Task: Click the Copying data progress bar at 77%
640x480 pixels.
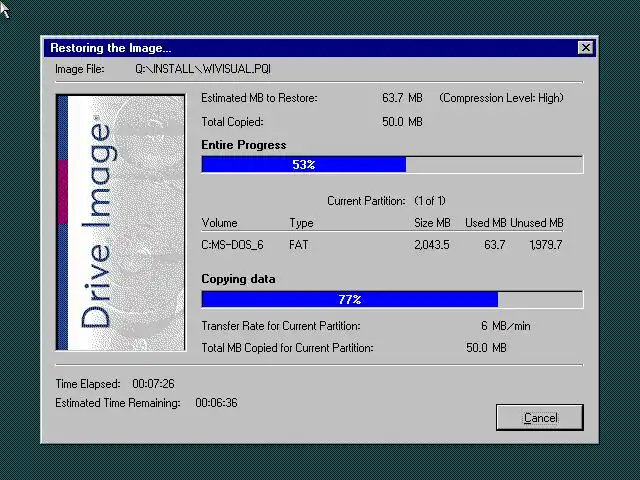Action: 392,300
